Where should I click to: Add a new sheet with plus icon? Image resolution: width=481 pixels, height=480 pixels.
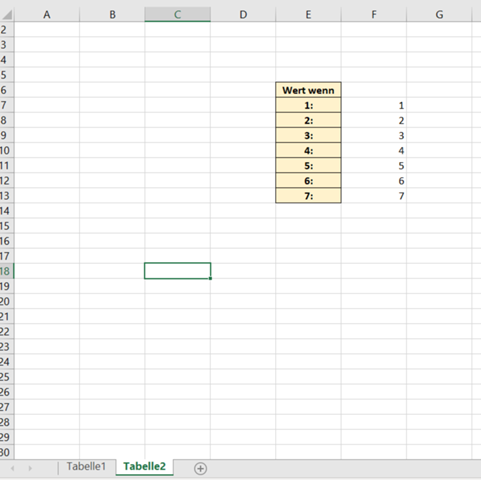[200, 468]
